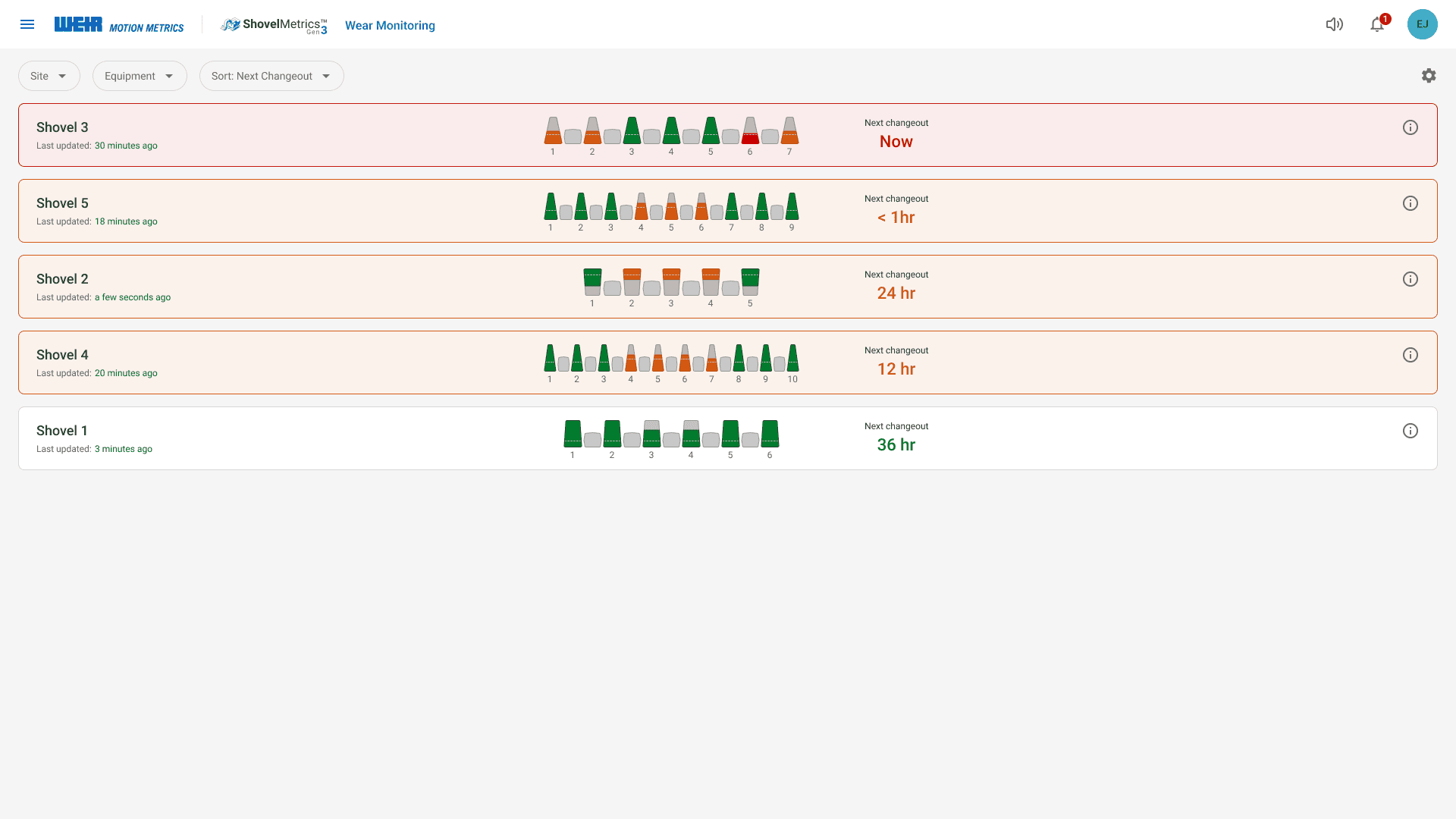Show info details for Shovel 2
The height and width of the screenshot is (819, 1456).
tap(1410, 279)
